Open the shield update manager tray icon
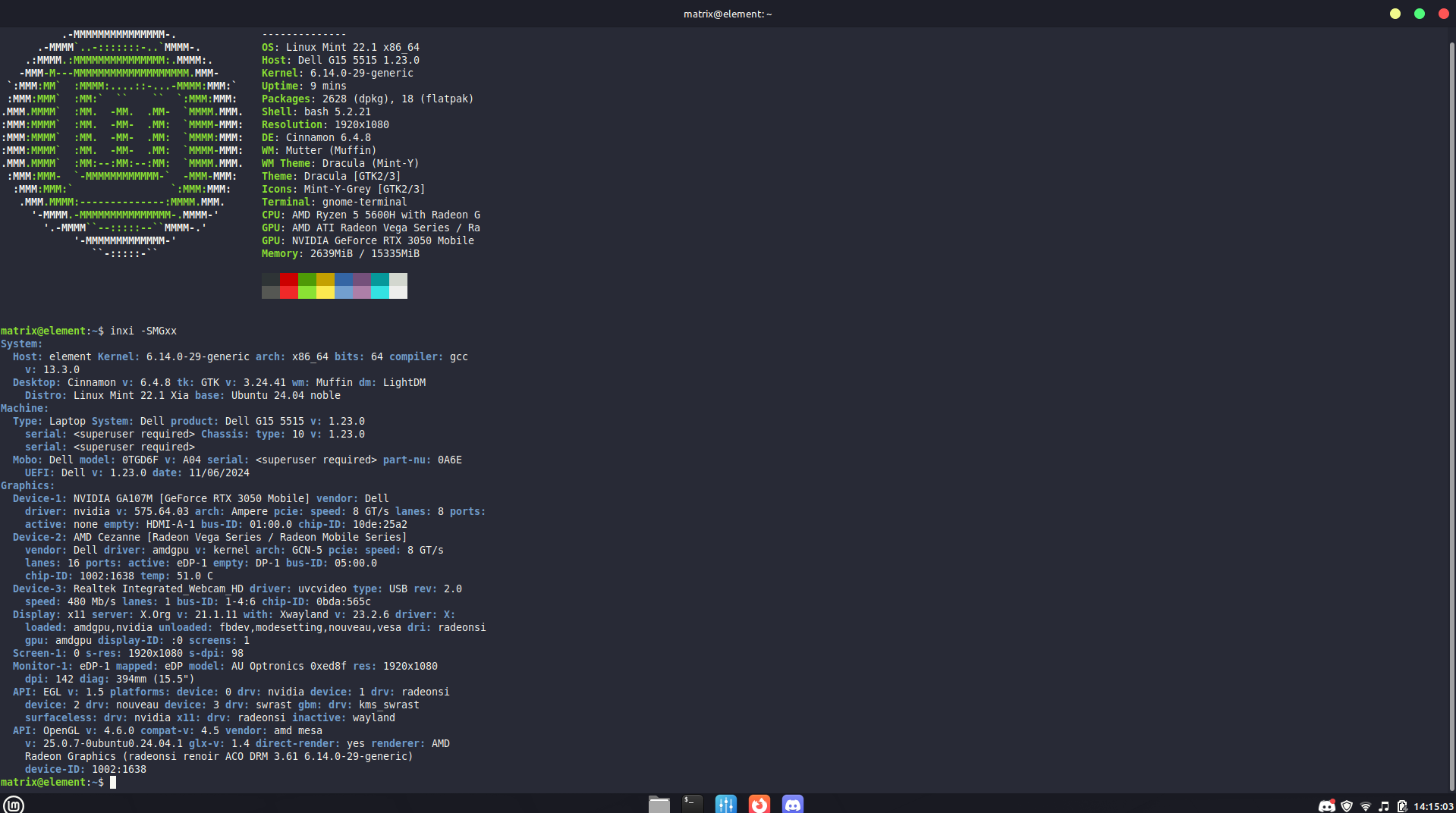This screenshot has width=1456, height=813. [x=1347, y=806]
